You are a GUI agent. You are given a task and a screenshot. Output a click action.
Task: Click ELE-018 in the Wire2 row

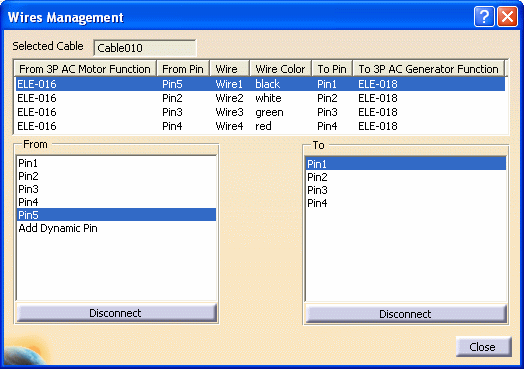click(378, 98)
